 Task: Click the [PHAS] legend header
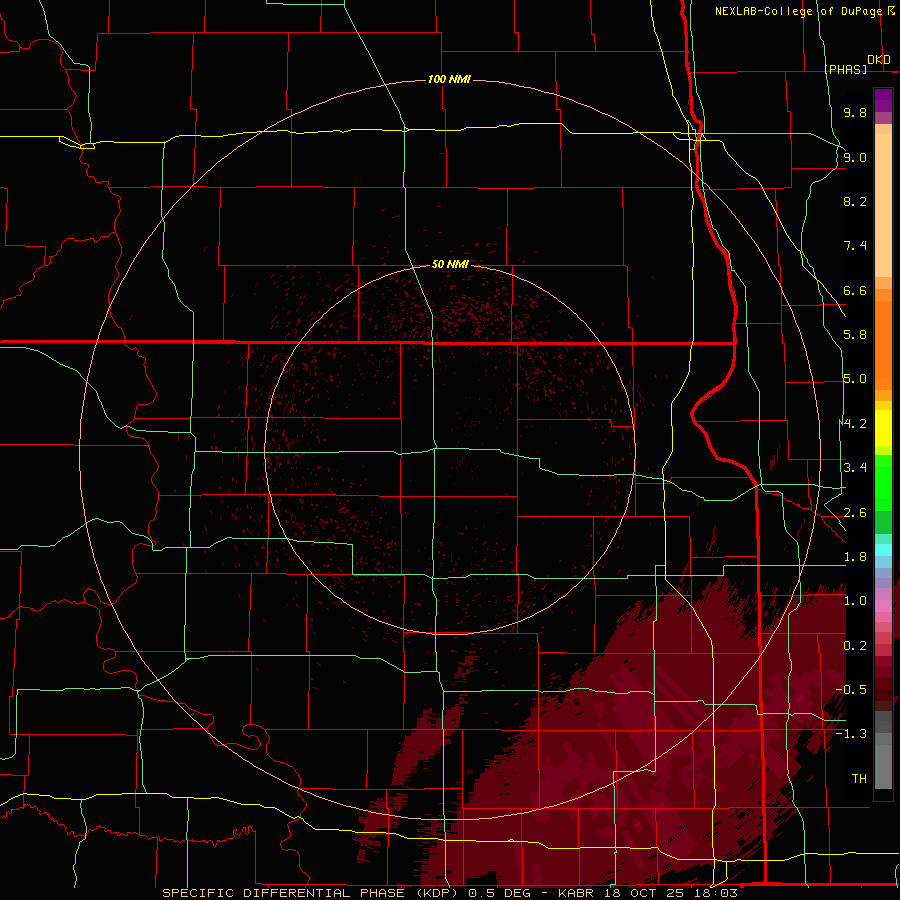845,69
